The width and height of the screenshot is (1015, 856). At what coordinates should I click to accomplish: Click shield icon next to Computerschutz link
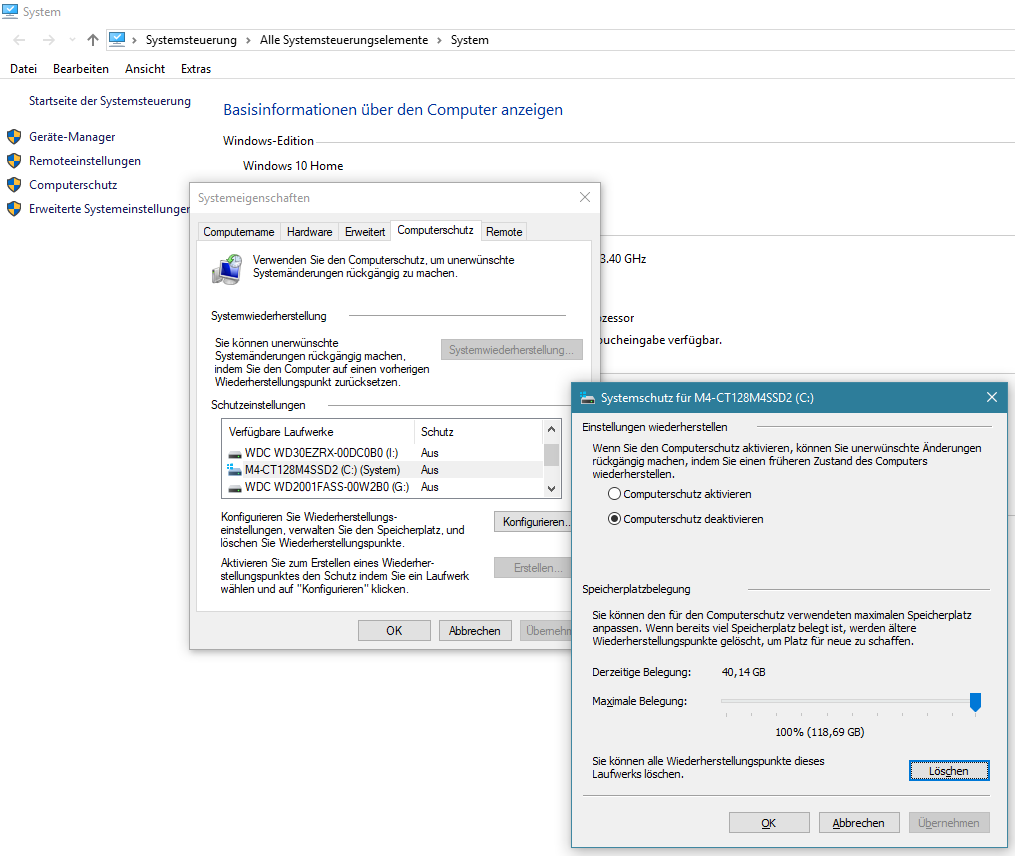(14, 185)
